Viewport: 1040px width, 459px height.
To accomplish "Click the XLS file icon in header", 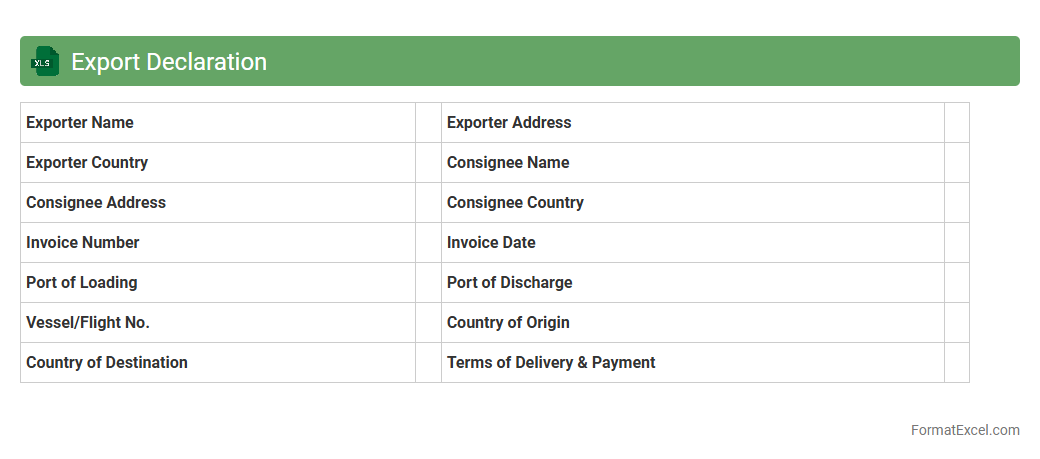I will (45, 61).
